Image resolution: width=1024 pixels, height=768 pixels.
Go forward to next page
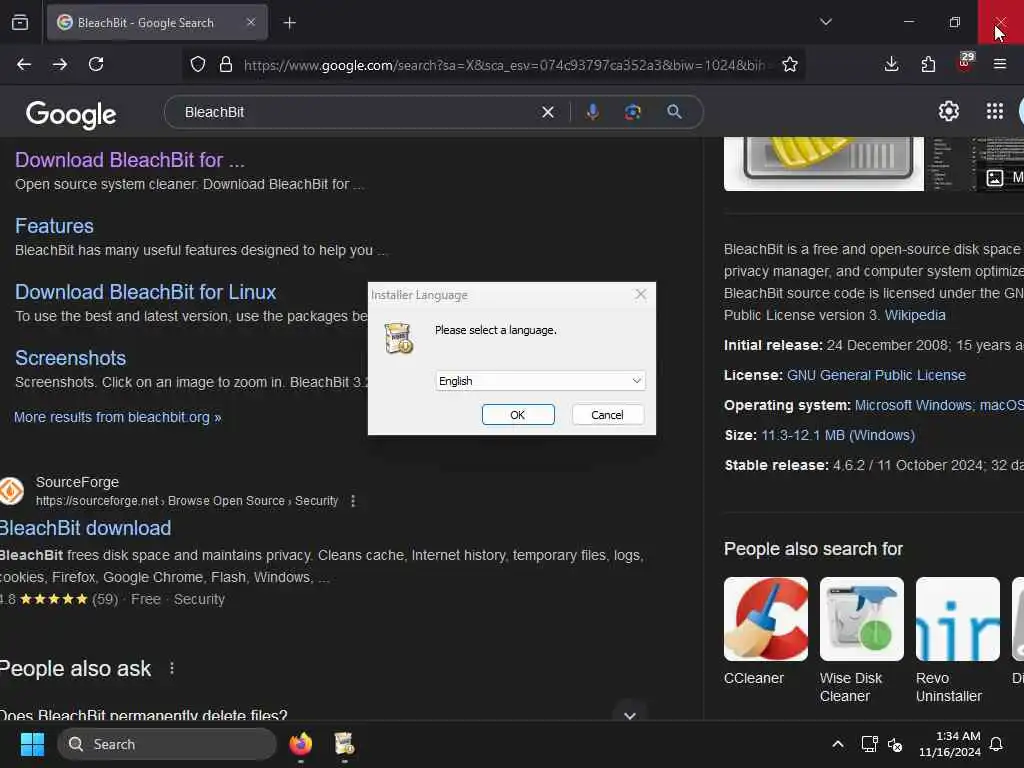60,64
